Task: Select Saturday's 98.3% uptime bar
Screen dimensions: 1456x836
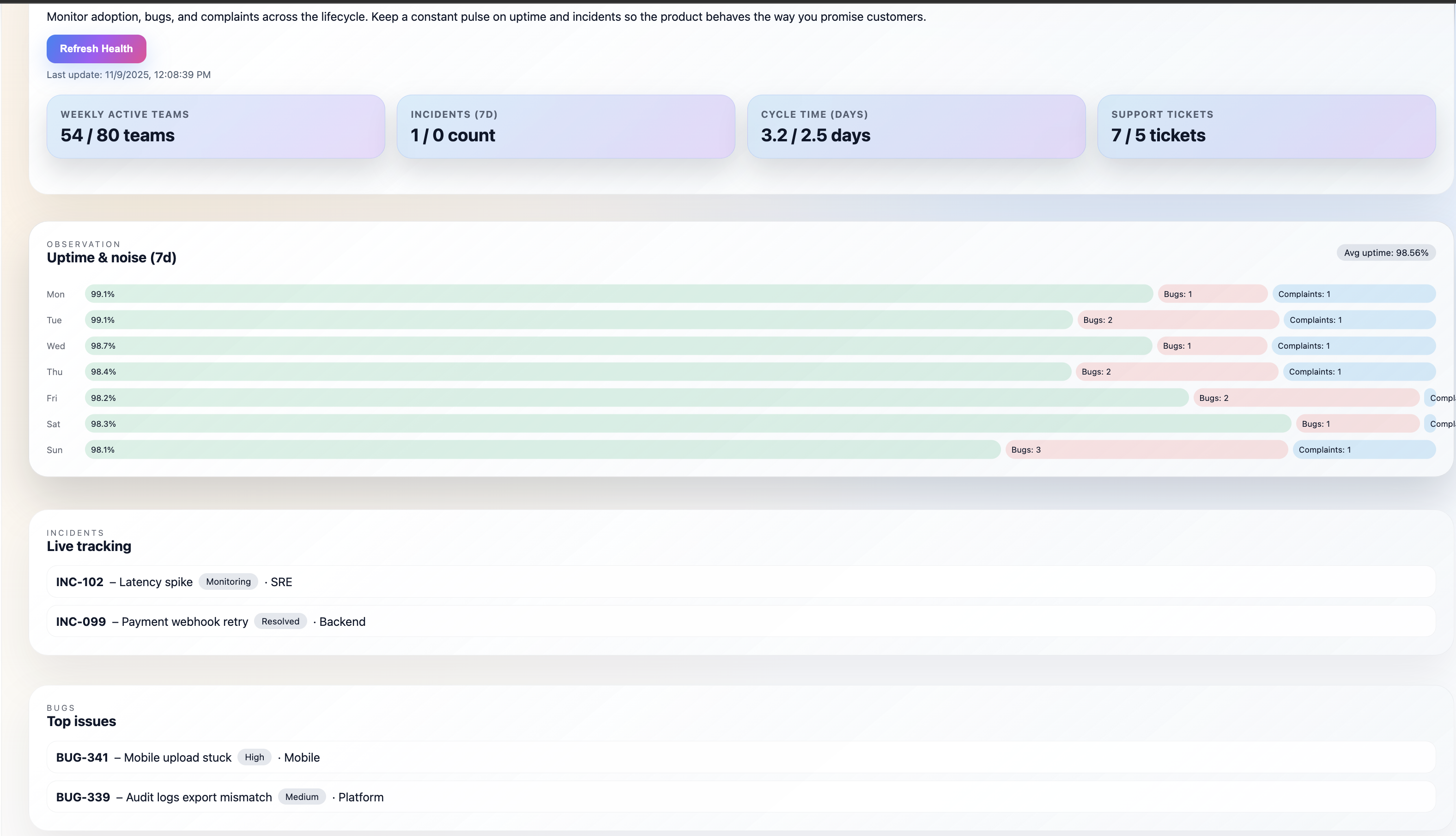Action: pyautogui.click(x=687, y=424)
